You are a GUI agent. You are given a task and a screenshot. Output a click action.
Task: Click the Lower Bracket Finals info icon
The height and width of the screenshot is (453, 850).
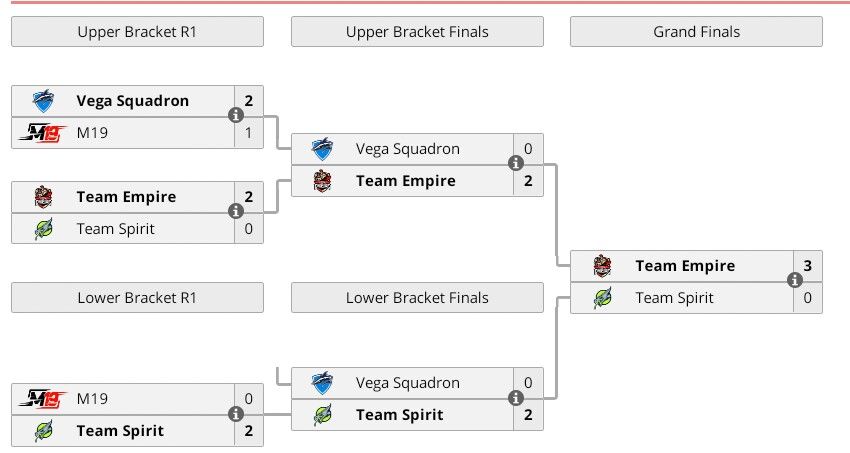click(516, 398)
